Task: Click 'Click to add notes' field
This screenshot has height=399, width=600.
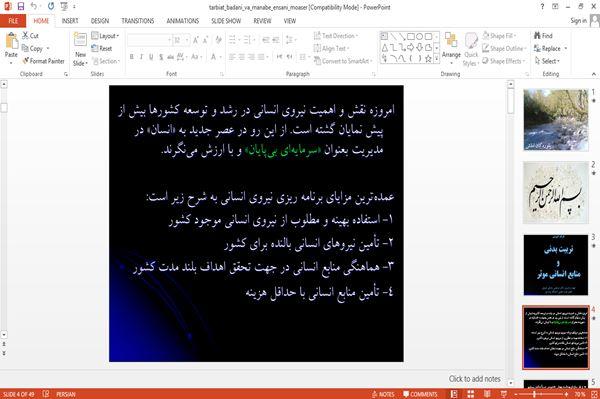Action: pos(474,379)
